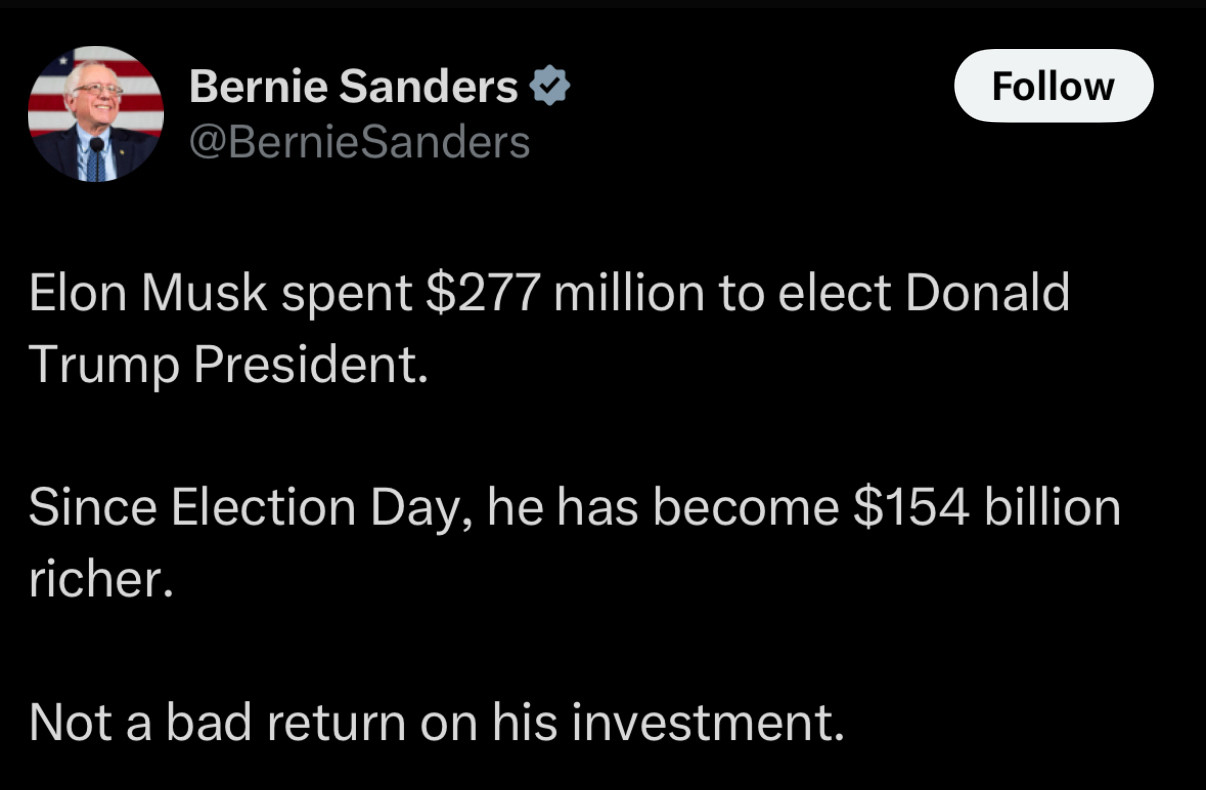Click the blue verified checkmark badge
Viewport: 1206px width, 790px height.
point(548,87)
